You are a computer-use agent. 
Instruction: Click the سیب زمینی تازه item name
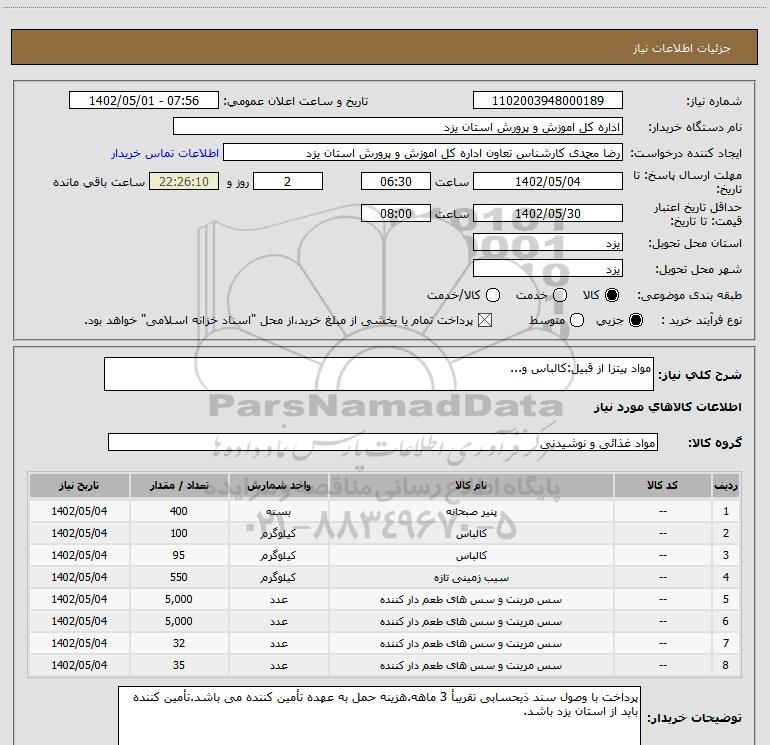471,578
